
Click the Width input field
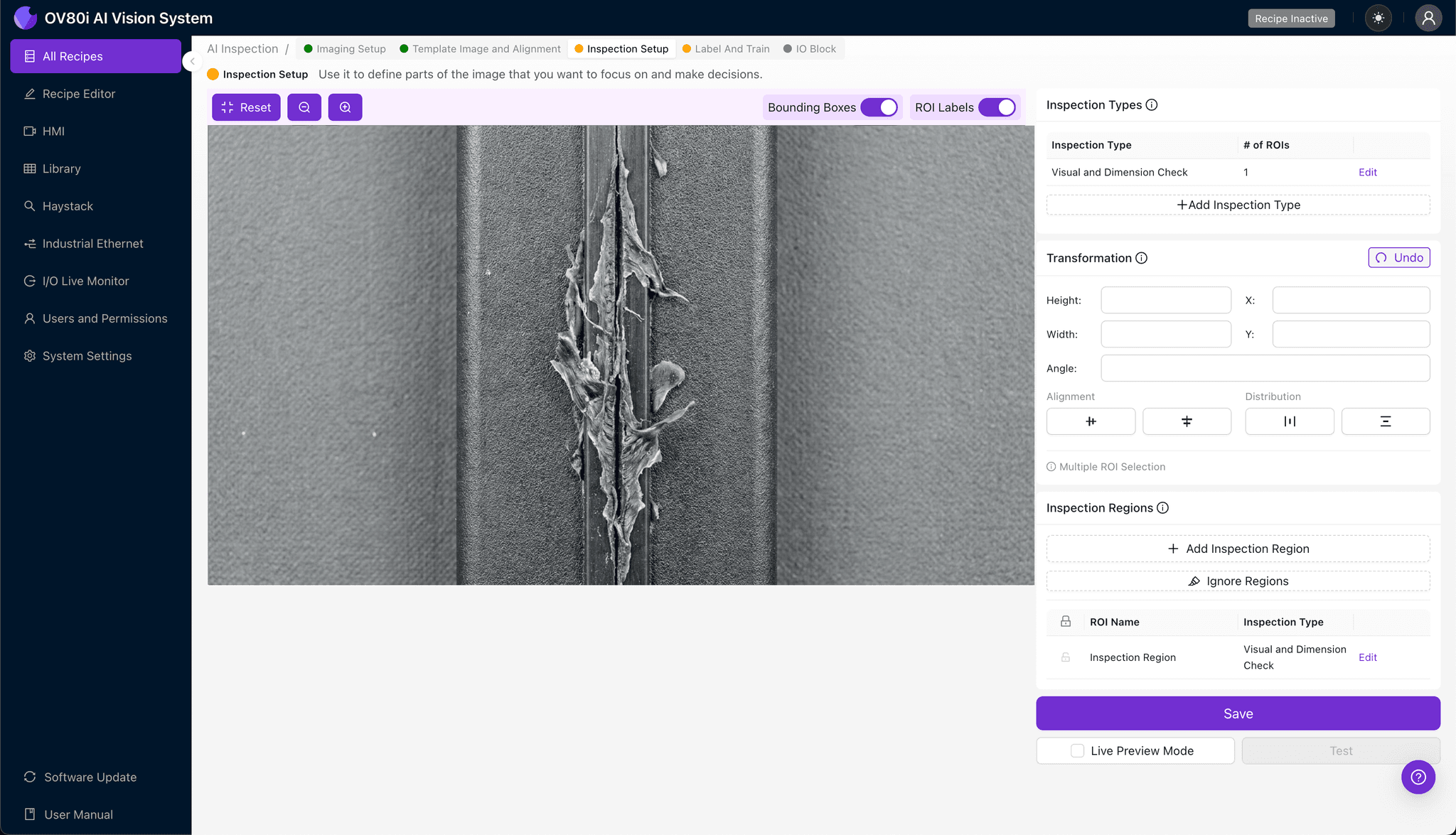[x=1166, y=334]
